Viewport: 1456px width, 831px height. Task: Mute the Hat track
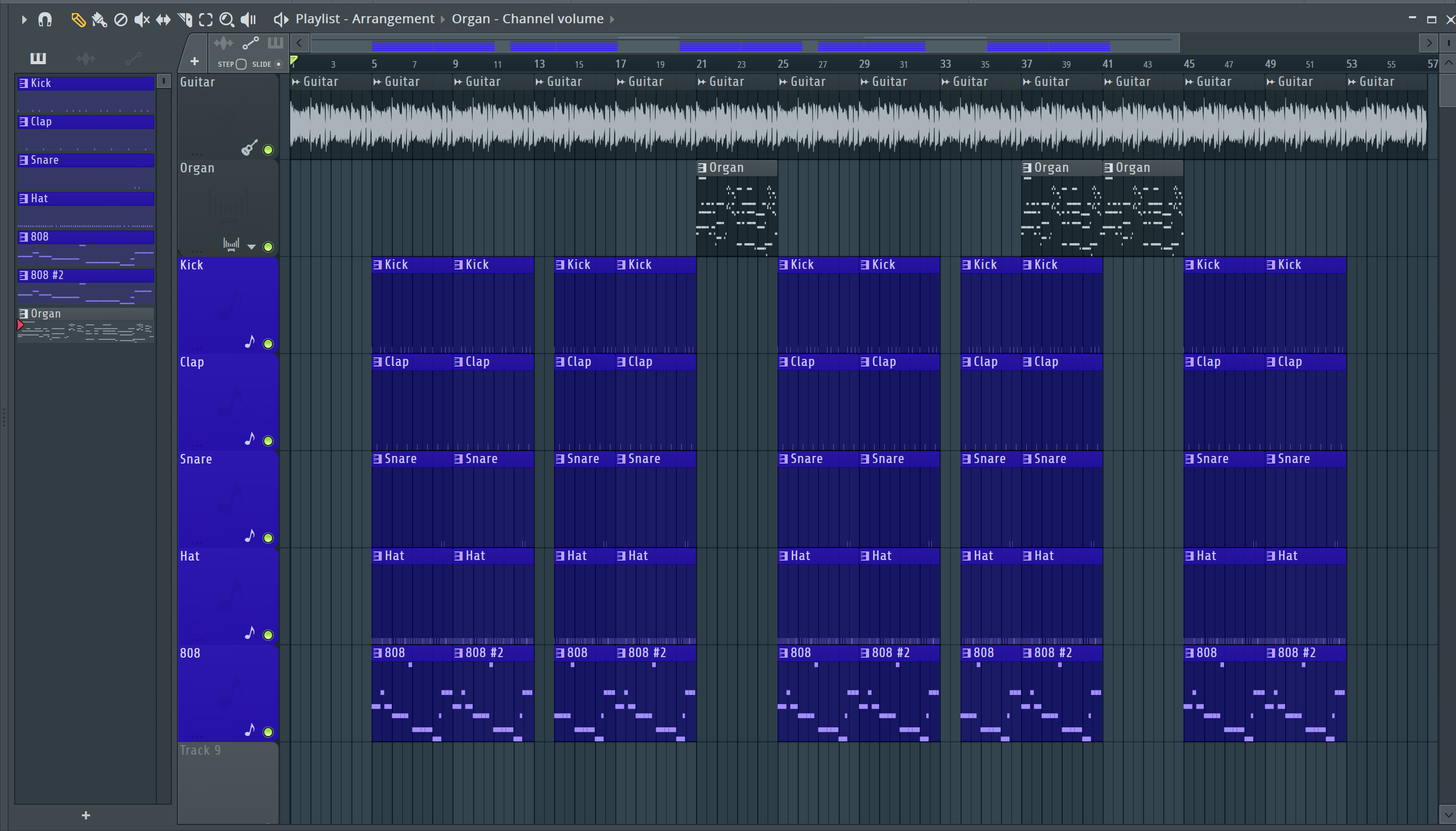pyautogui.click(x=267, y=635)
